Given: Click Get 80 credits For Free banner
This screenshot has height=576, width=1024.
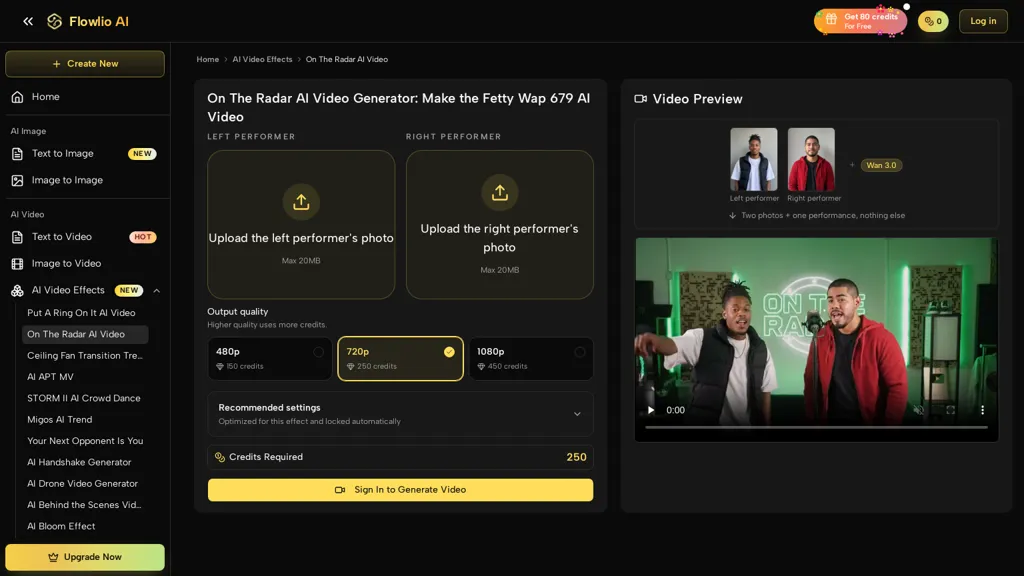Looking at the screenshot, I should click(x=860, y=21).
